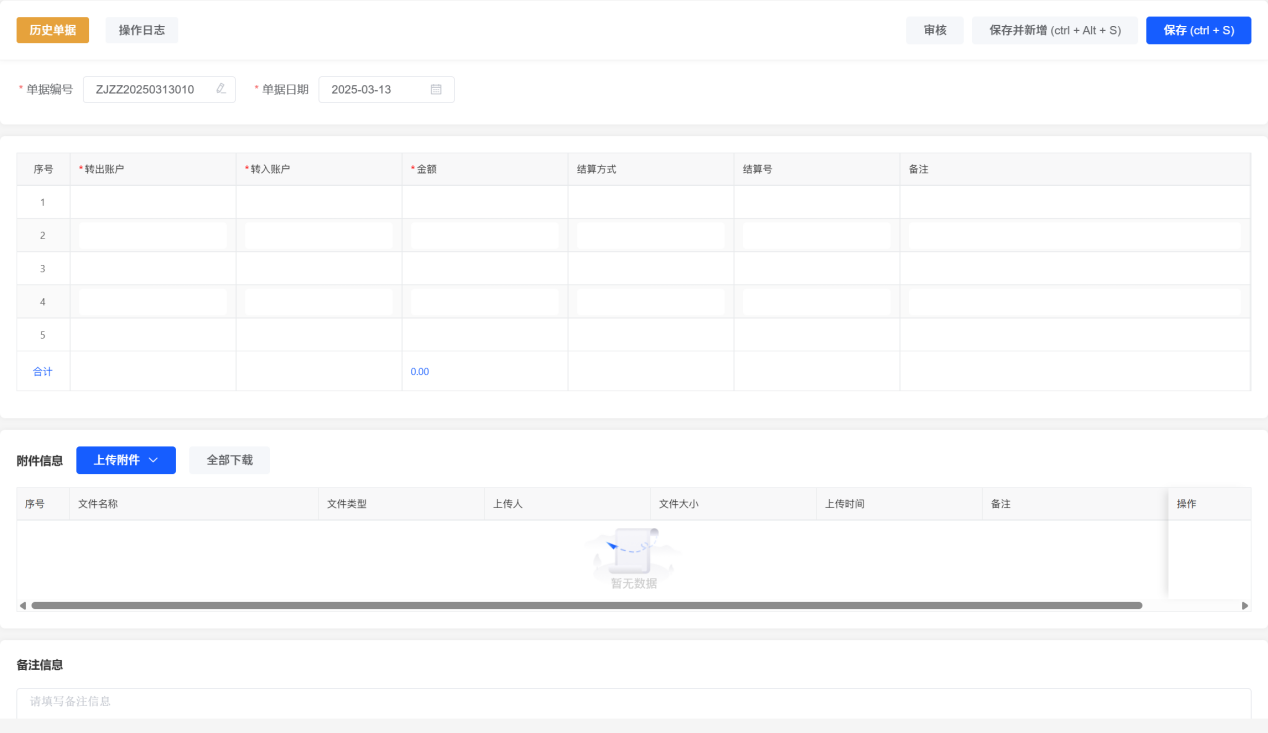Open row 3 结算方式 cell
The height and width of the screenshot is (733, 1268).
pyautogui.click(x=651, y=268)
